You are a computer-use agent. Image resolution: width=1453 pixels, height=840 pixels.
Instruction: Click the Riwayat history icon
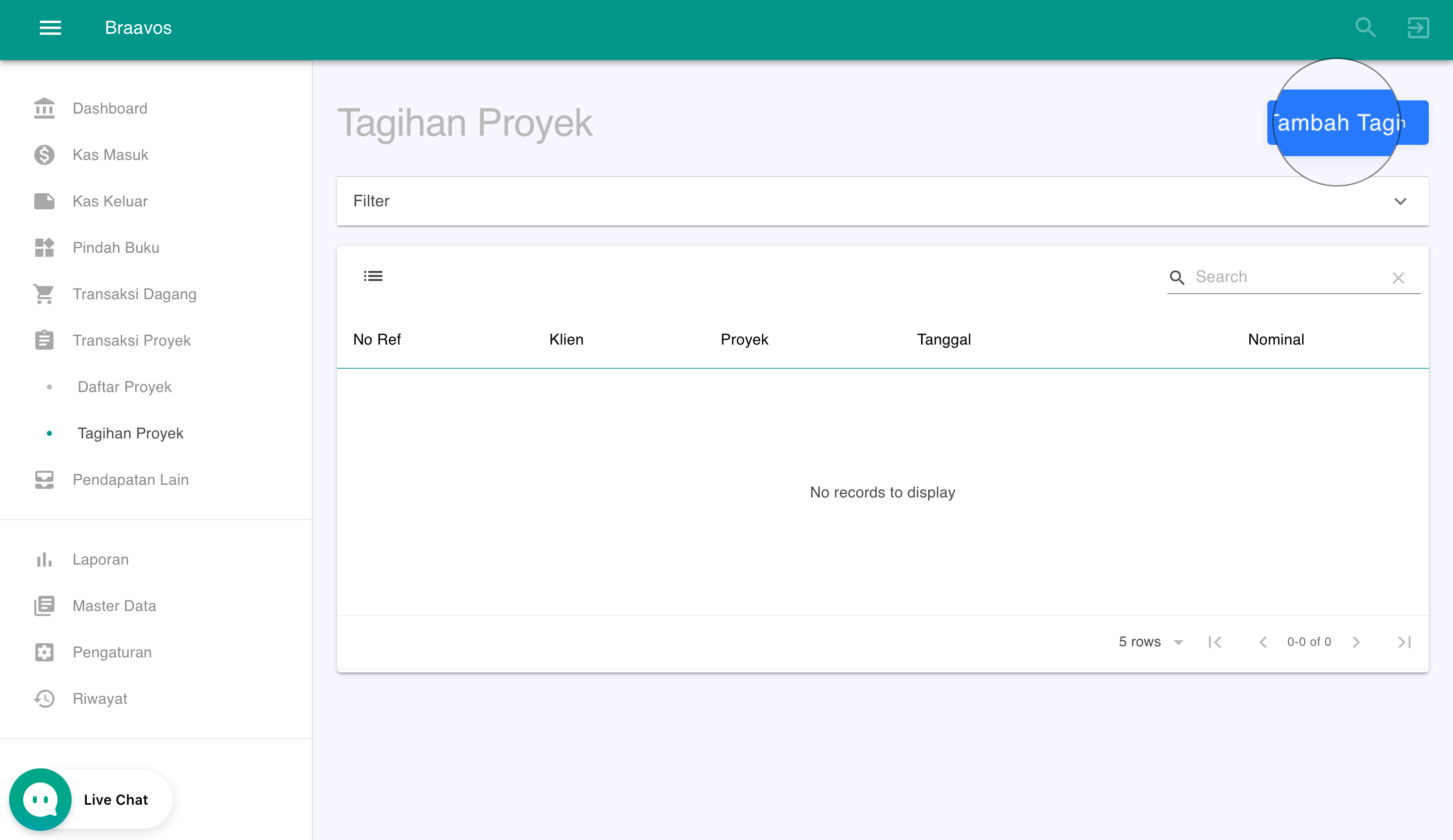point(43,698)
